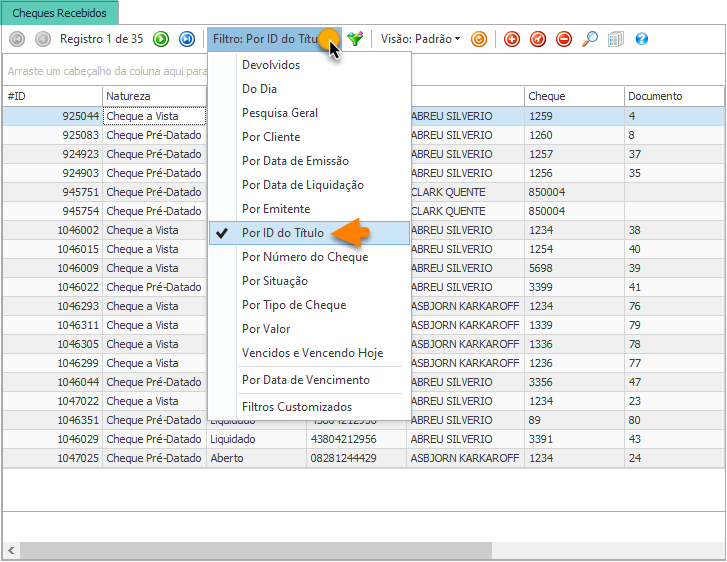The width and height of the screenshot is (727, 562).
Task: Choose Por Data de Vencimento filter
Action: tap(309, 380)
